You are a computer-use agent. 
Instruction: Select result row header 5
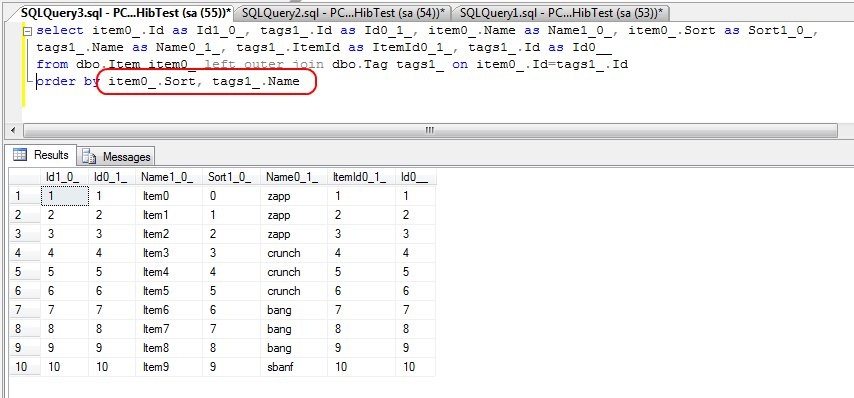25,272
